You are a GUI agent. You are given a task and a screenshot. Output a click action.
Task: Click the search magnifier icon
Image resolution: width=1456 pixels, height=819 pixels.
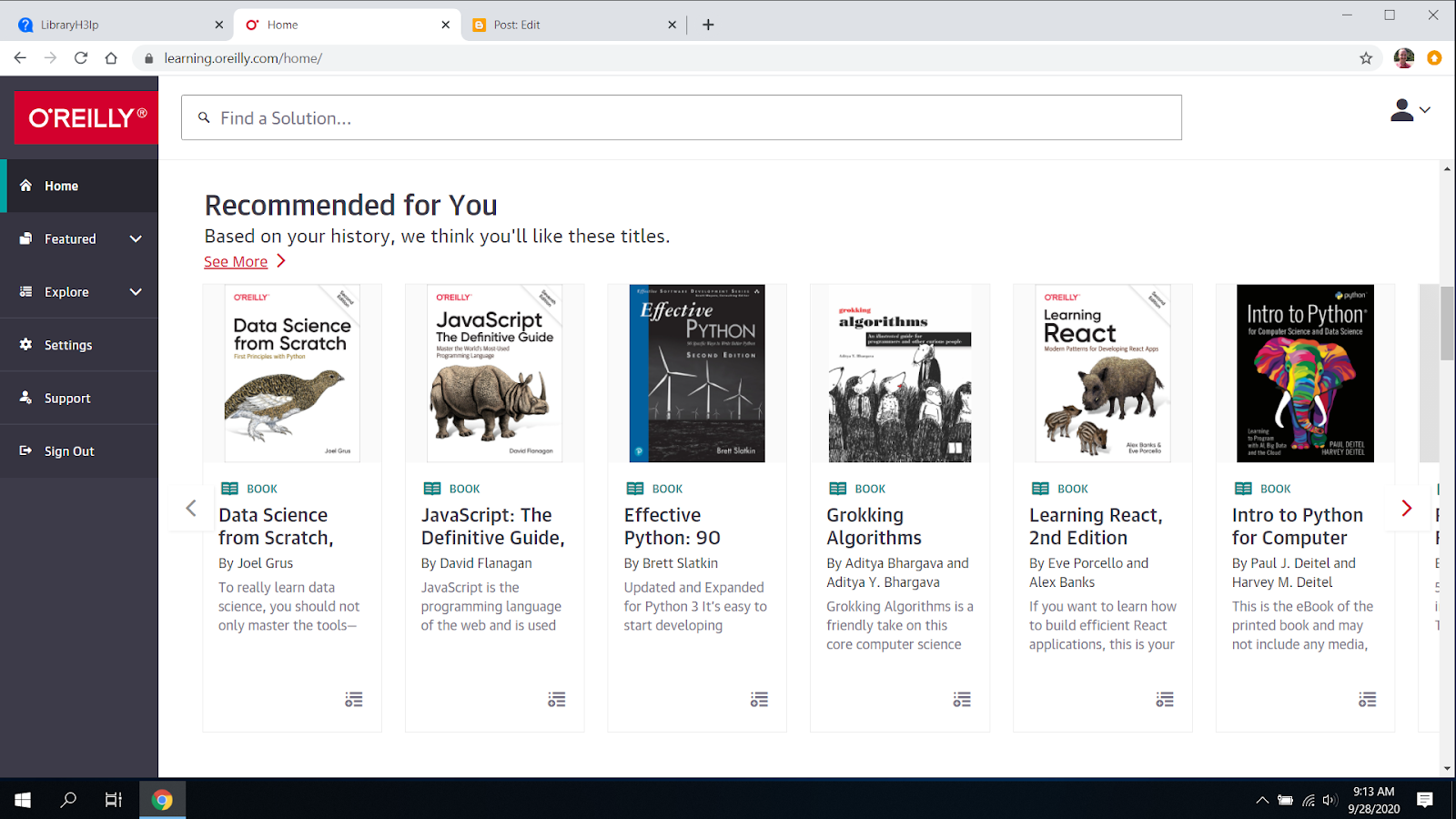[x=205, y=117]
